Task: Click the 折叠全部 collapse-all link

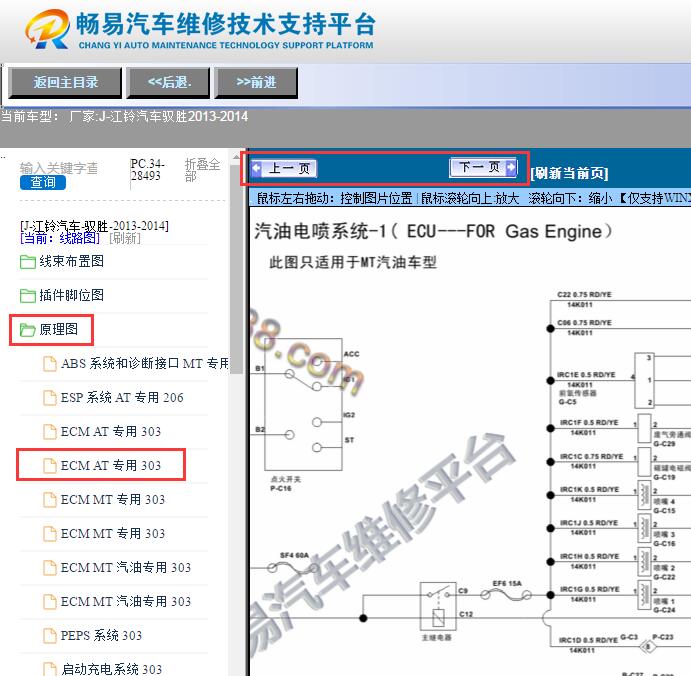Action: click(202, 170)
